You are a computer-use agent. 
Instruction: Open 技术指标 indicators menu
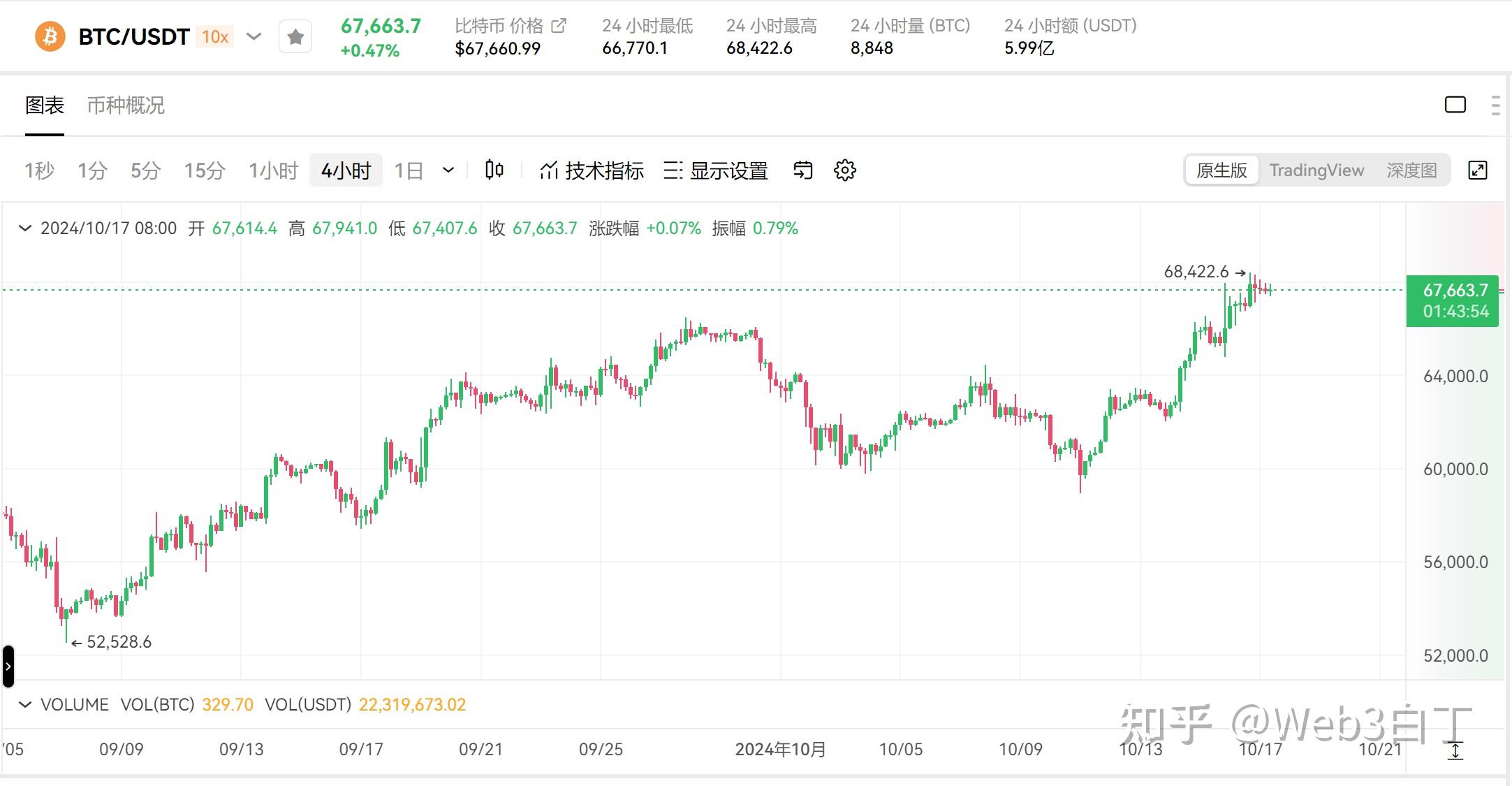click(x=592, y=170)
